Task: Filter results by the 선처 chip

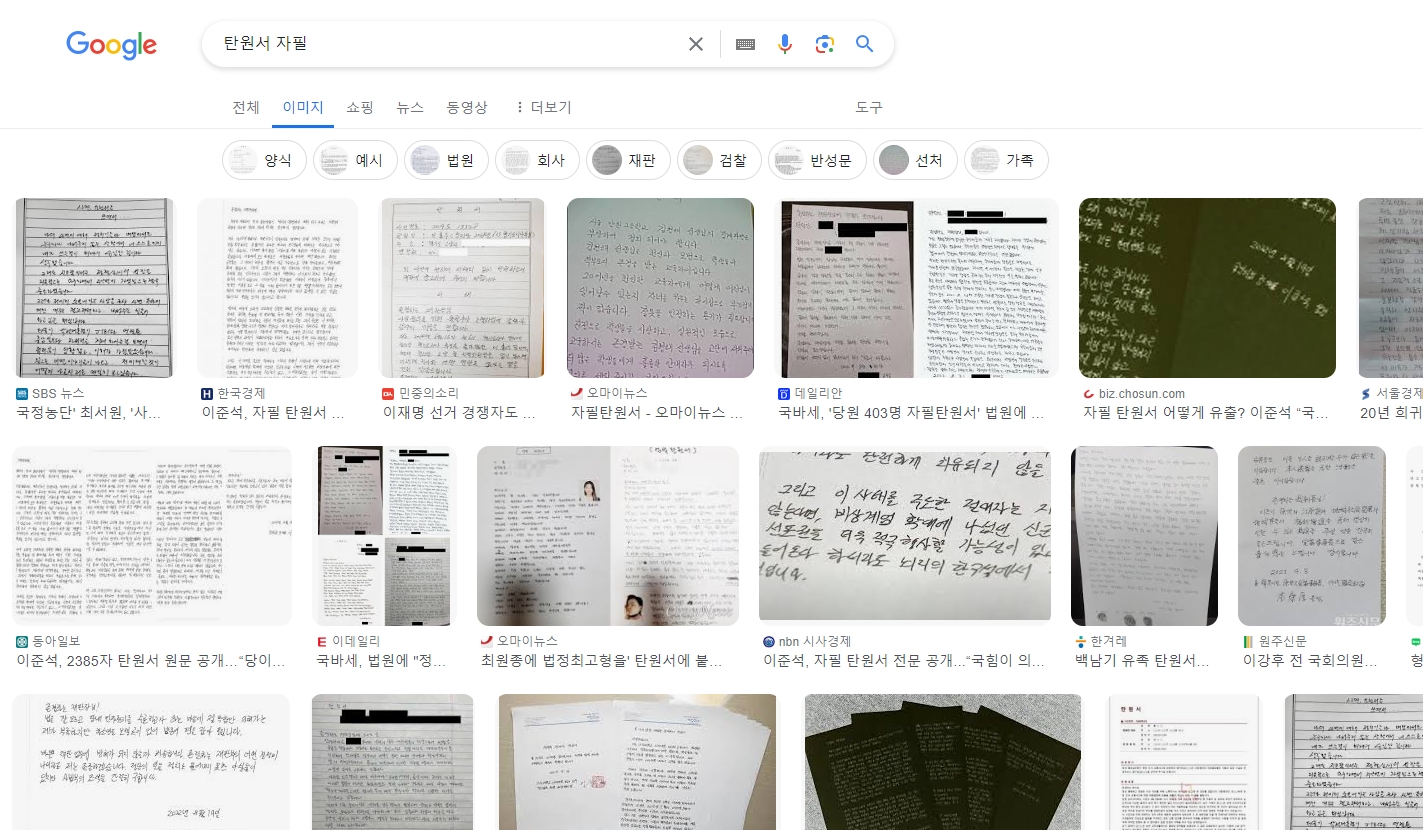Action: (915, 160)
